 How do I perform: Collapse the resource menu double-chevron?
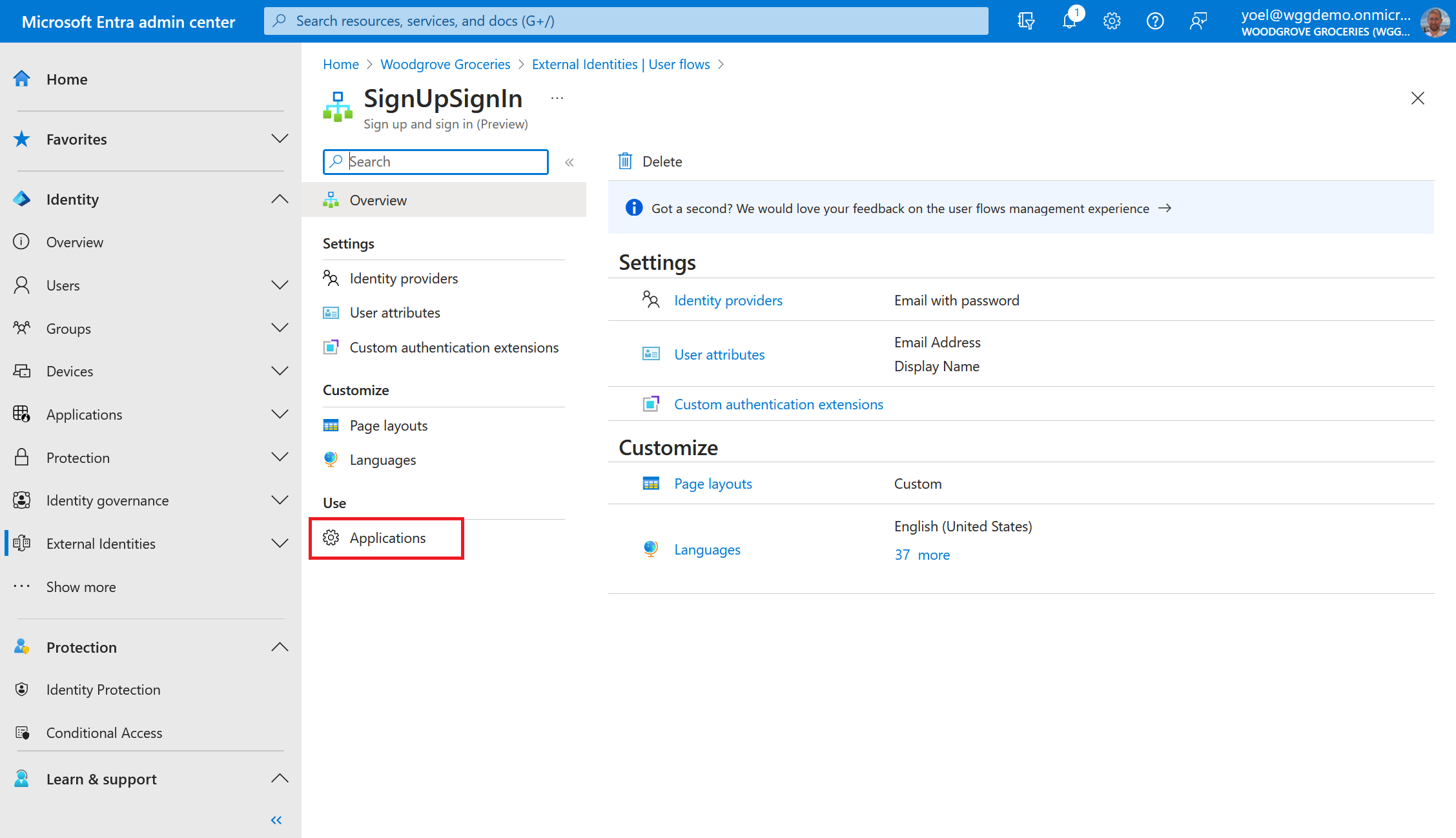point(569,162)
